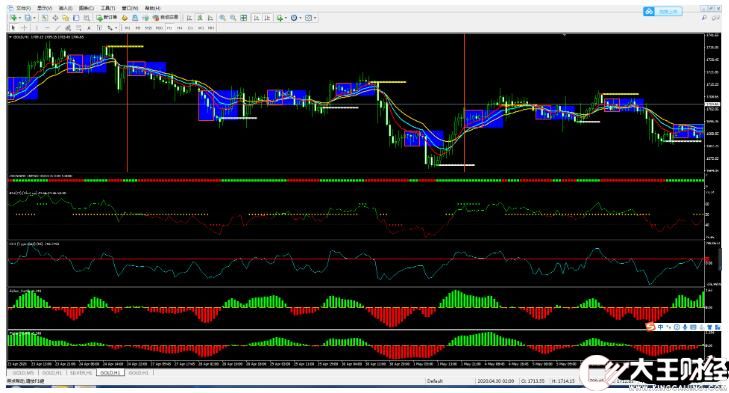The width and height of the screenshot is (729, 393).
Task: Toggle chart shift from right border
Action: click(268, 18)
